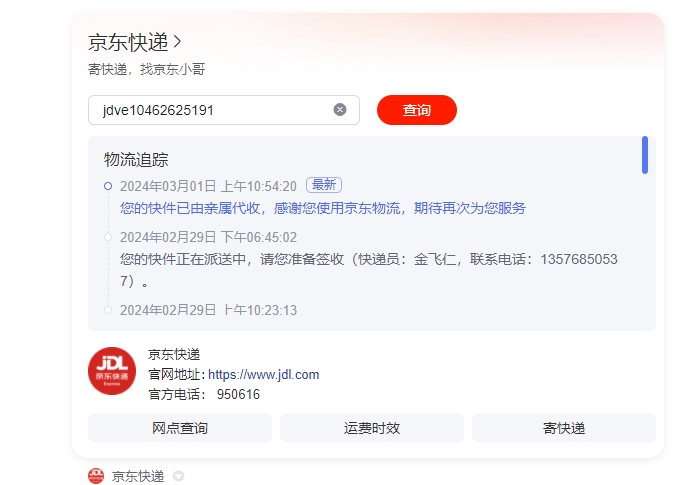This screenshot has height=485, width=676.
Task: Click the 运费时效 button
Action: point(372,428)
